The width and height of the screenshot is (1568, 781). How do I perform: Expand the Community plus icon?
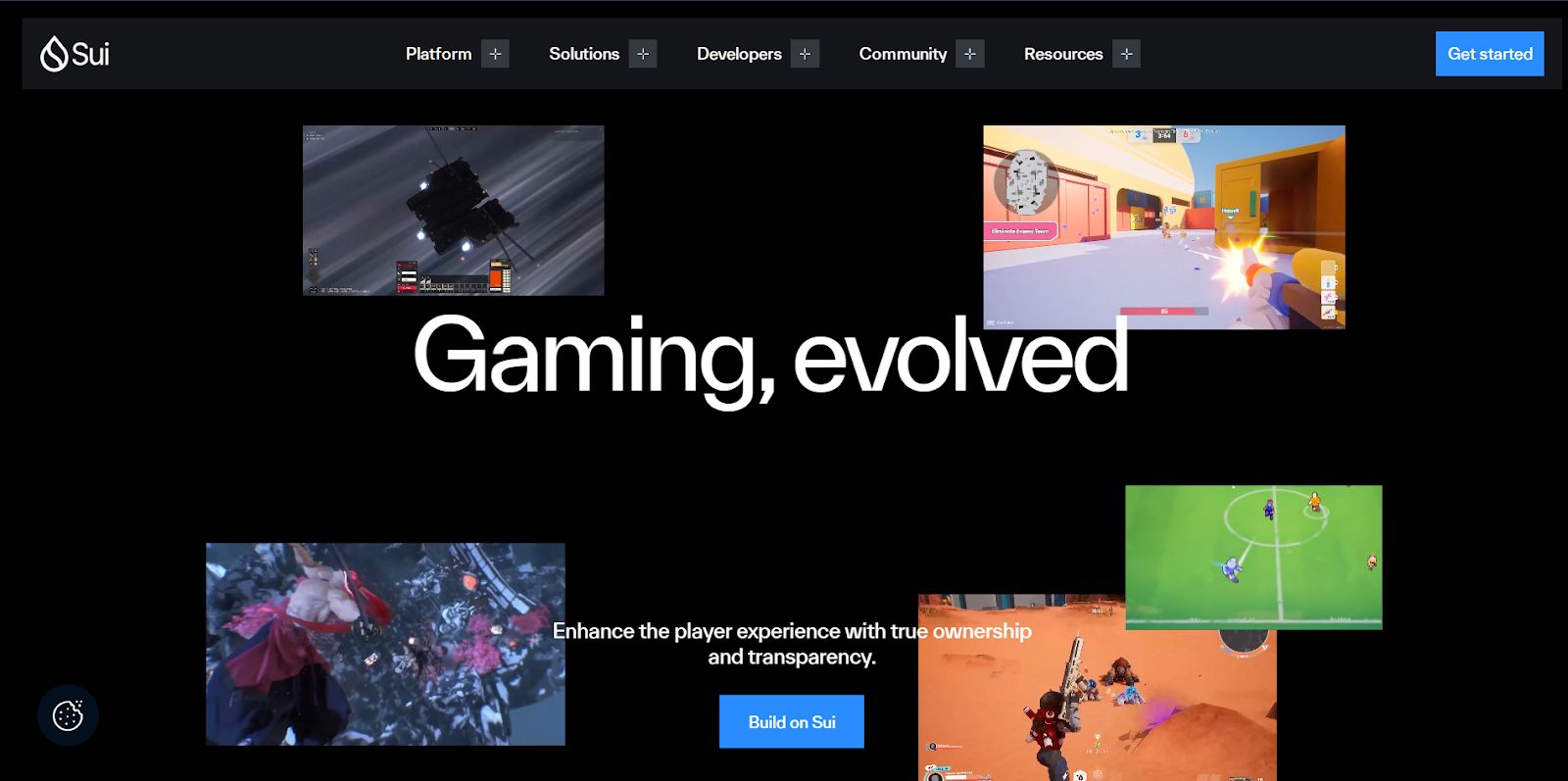[970, 54]
